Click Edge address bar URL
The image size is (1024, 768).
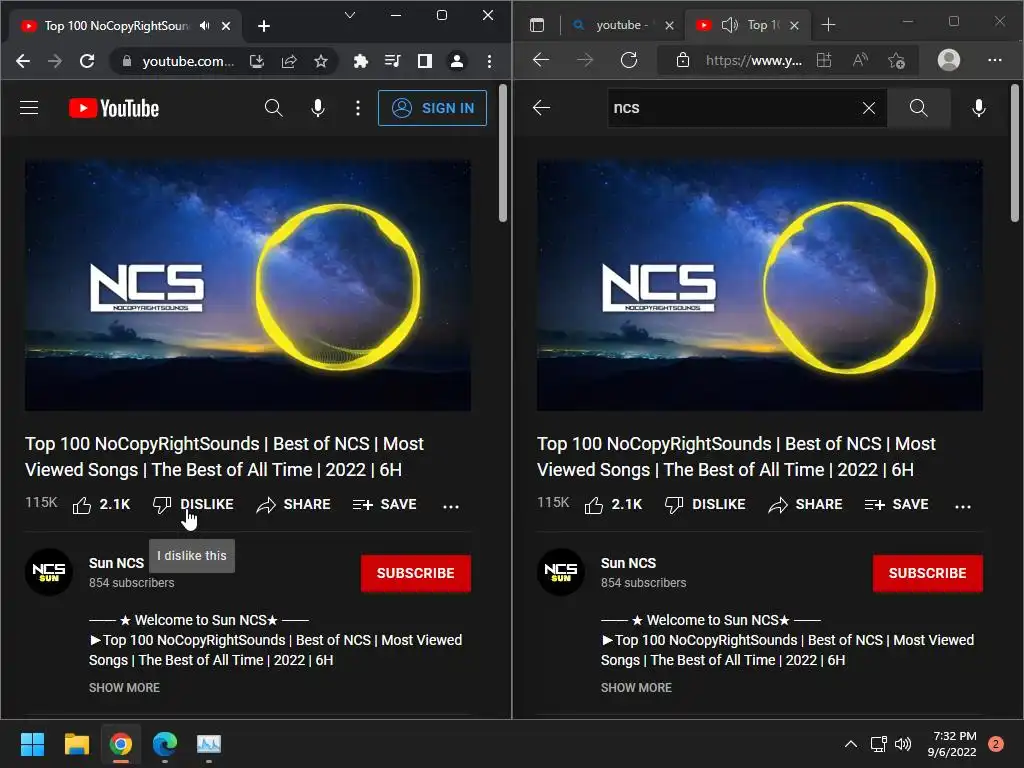click(x=754, y=61)
